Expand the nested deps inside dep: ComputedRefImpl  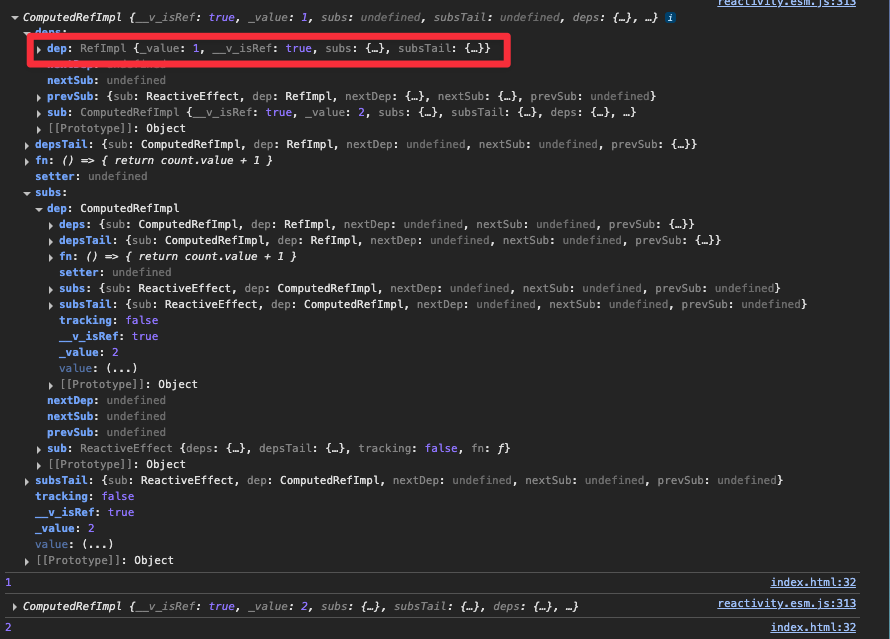coord(51,225)
